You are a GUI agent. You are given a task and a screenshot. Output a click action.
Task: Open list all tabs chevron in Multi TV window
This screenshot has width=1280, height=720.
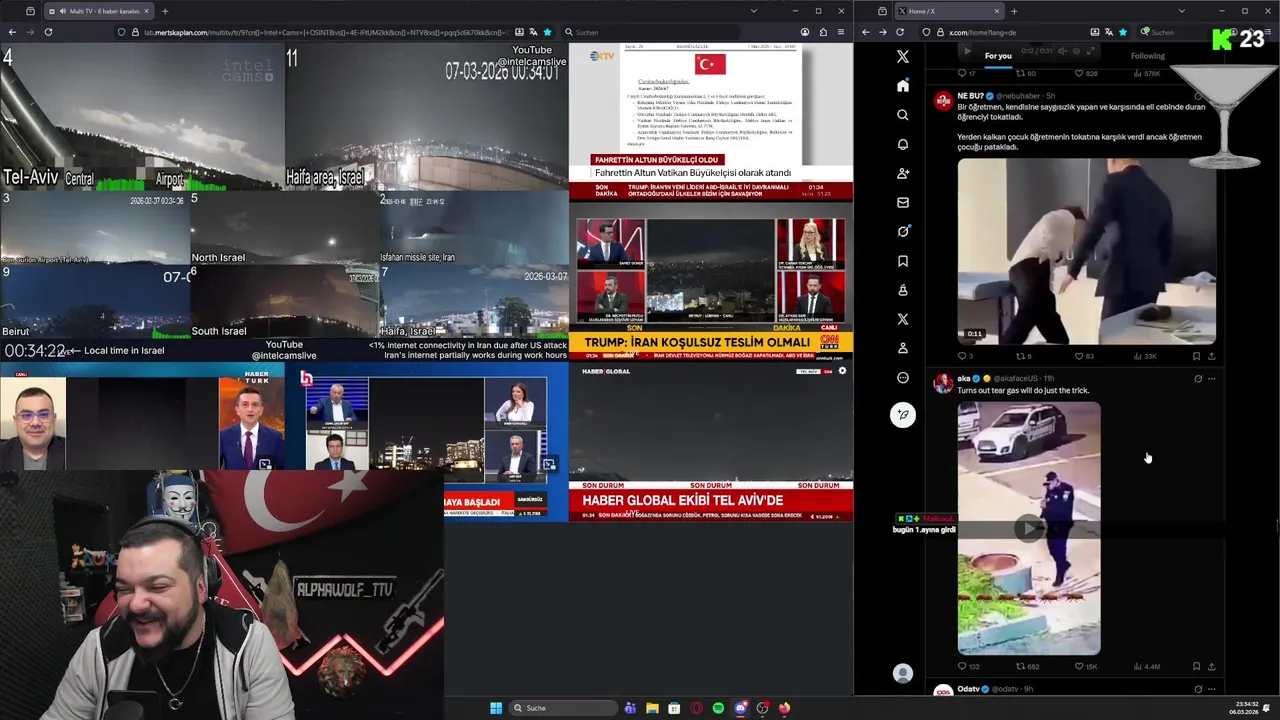pyautogui.click(x=754, y=11)
